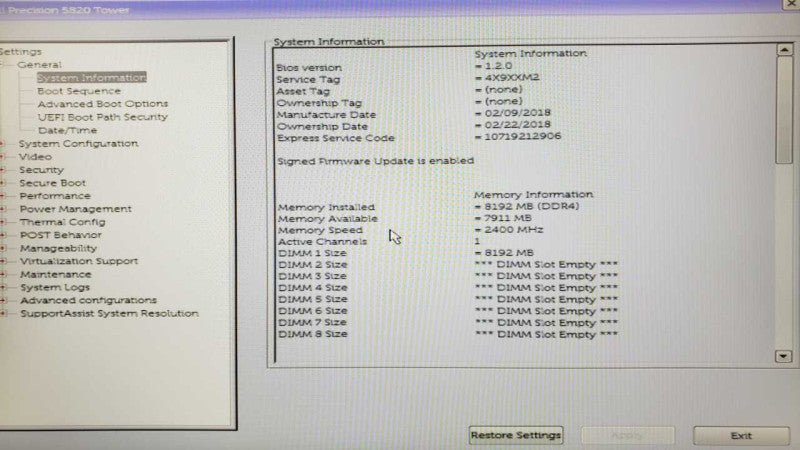Click the DIMM 1 Size label
Viewport: 800px width, 450px height.
312,253
